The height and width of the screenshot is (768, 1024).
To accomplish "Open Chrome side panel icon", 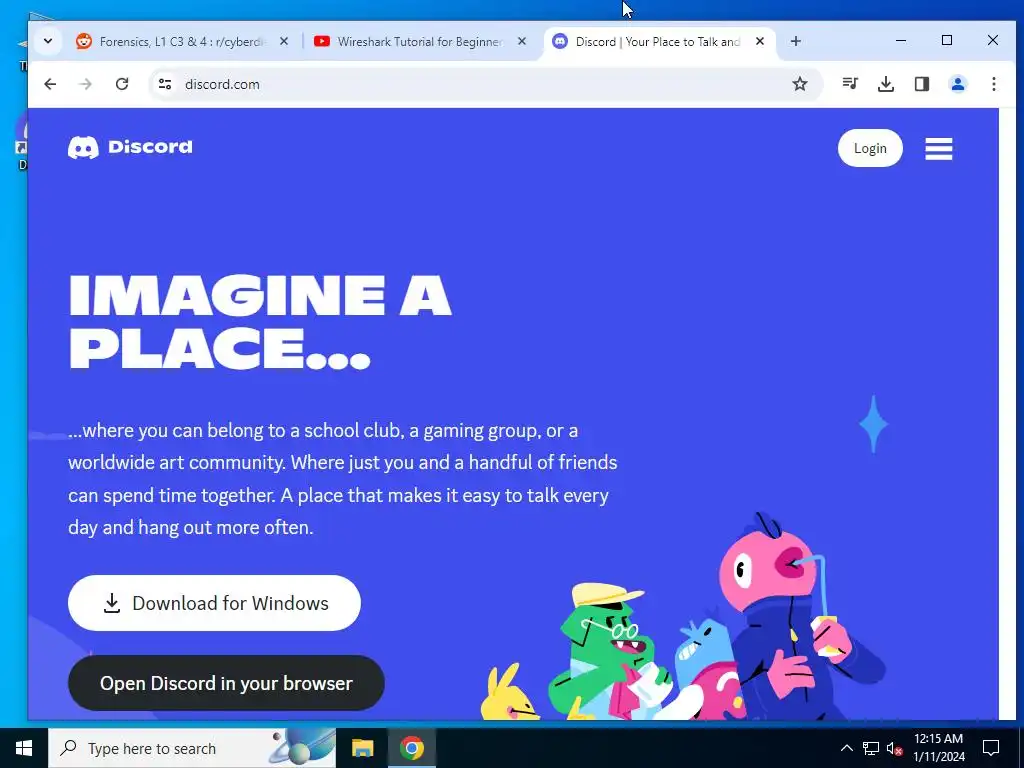I will click(921, 84).
